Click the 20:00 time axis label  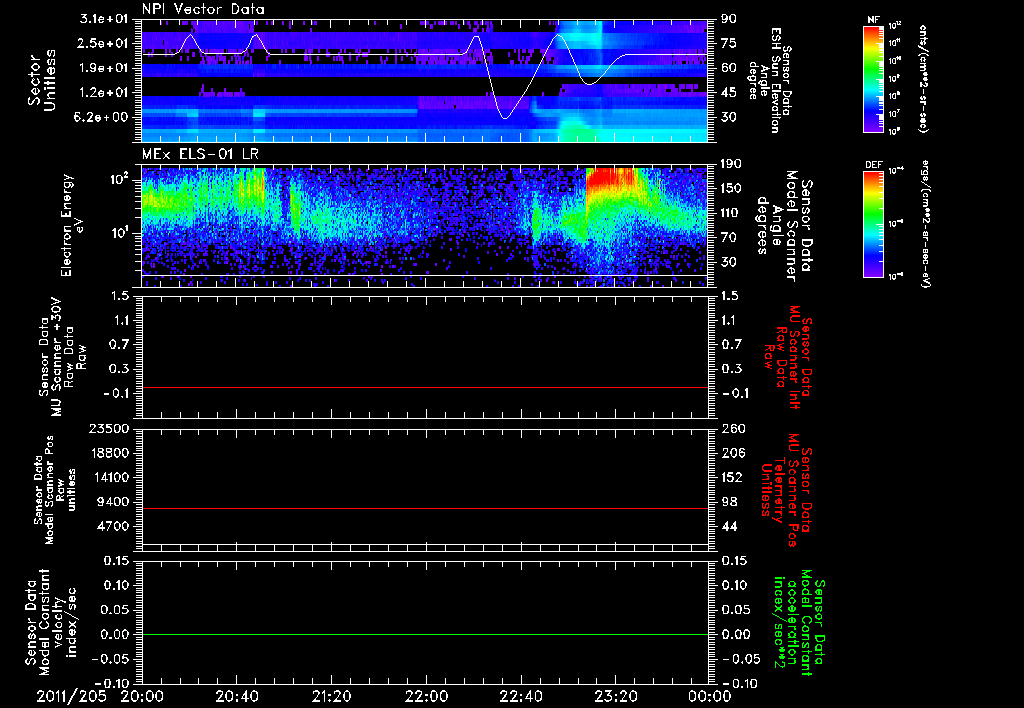point(142,696)
